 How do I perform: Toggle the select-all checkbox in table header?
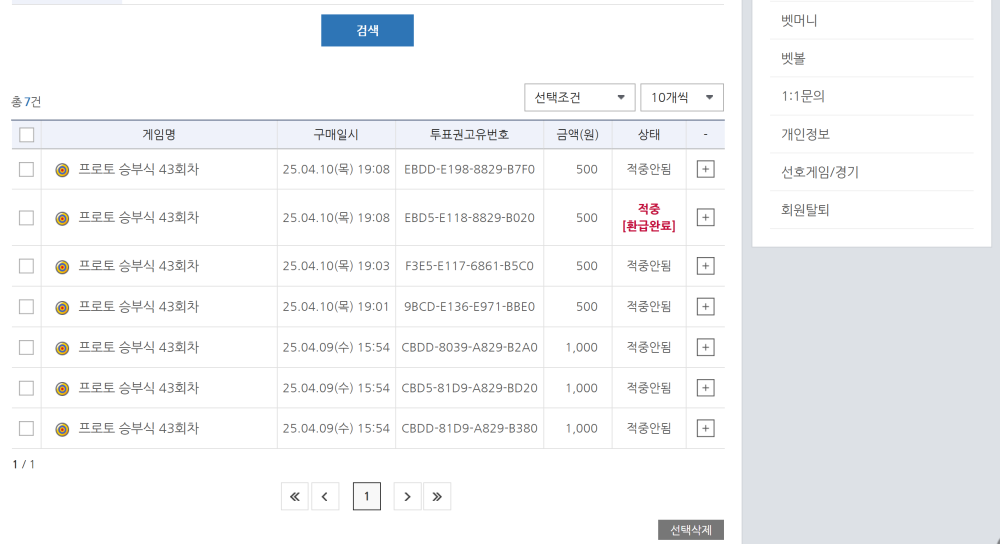[x=26, y=135]
